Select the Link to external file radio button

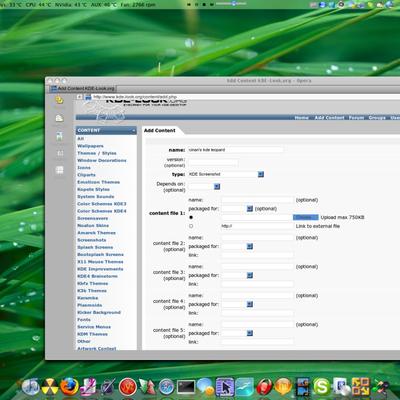coord(191,226)
